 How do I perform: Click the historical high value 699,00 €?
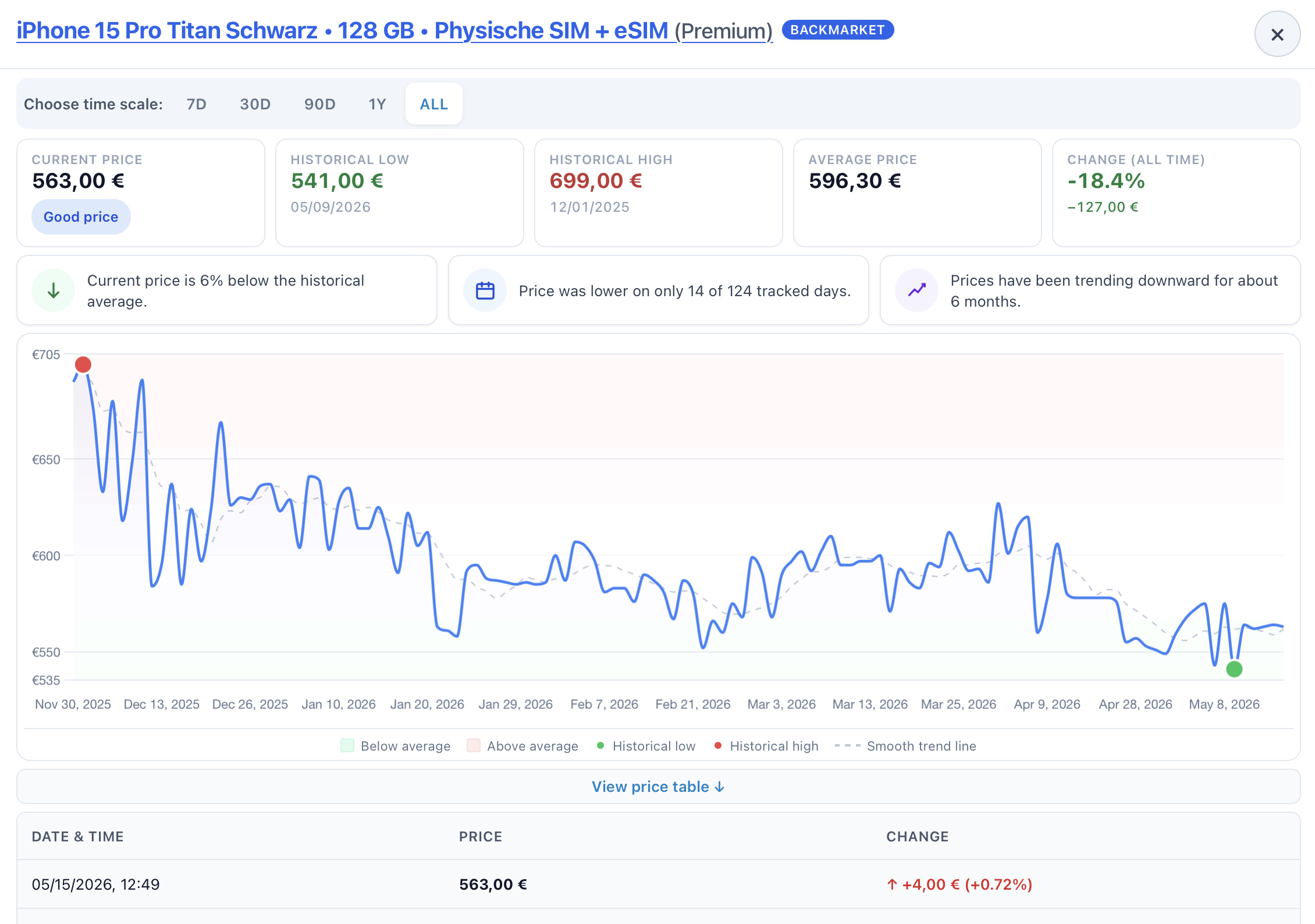coord(596,181)
